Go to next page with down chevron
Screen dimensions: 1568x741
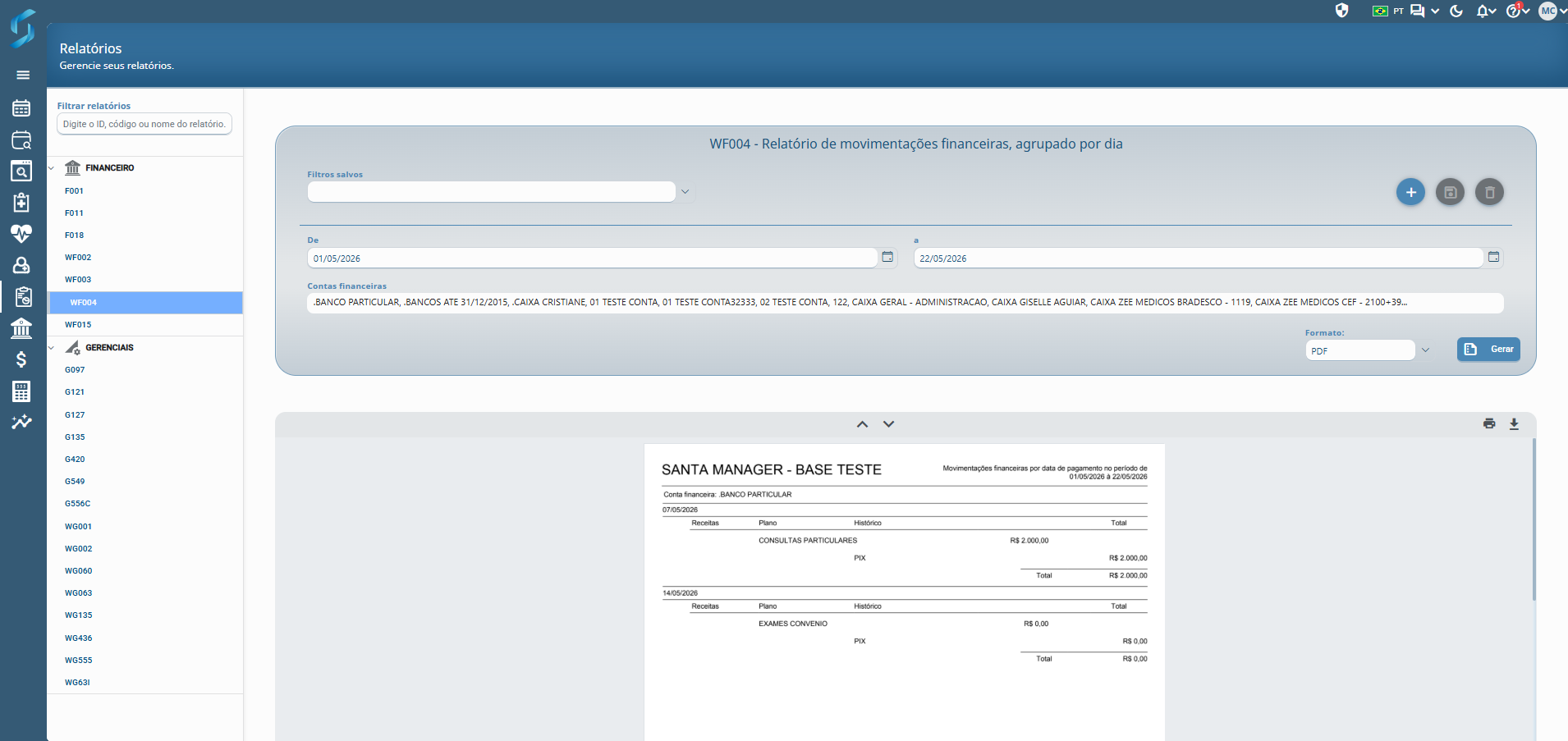pyautogui.click(x=888, y=424)
